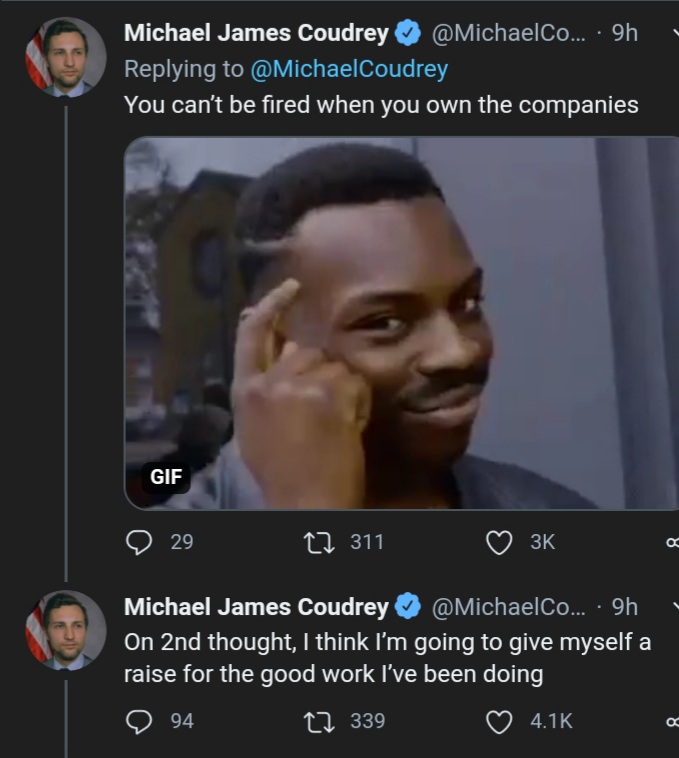Open author name on the first tweet
Image resolution: width=679 pixels, height=758 pixels.
[256, 33]
